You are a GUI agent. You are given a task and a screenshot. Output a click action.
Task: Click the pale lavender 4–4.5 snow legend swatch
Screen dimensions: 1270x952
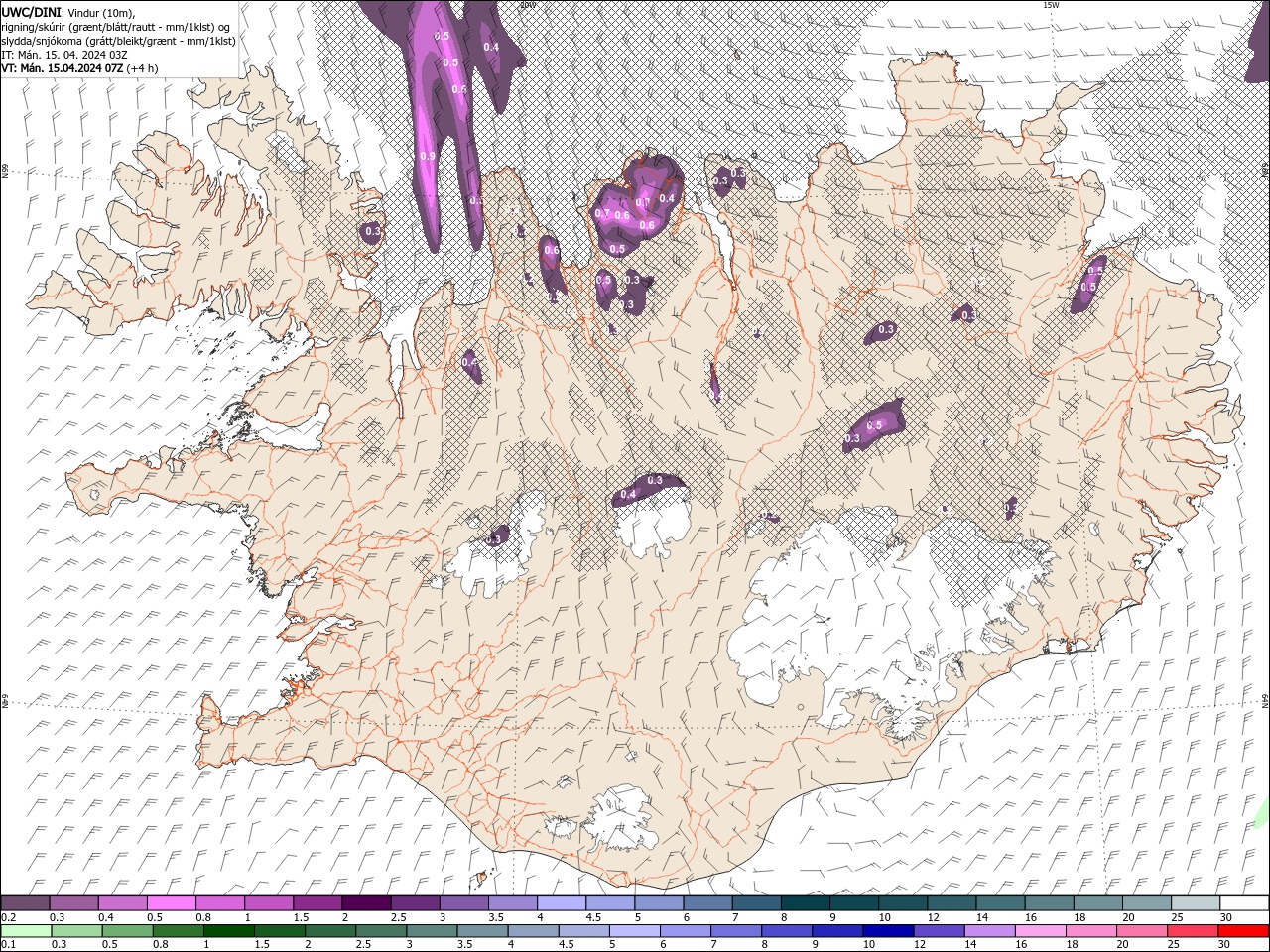(562, 903)
